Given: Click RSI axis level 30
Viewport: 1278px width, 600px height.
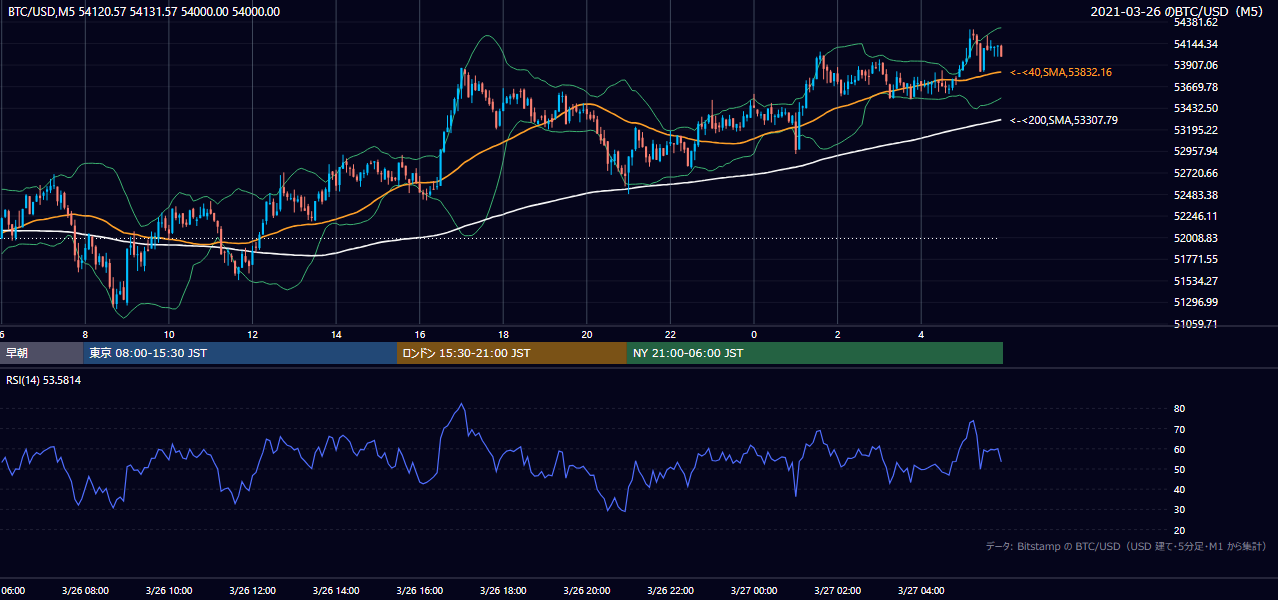Looking at the screenshot, I should point(1180,510).
